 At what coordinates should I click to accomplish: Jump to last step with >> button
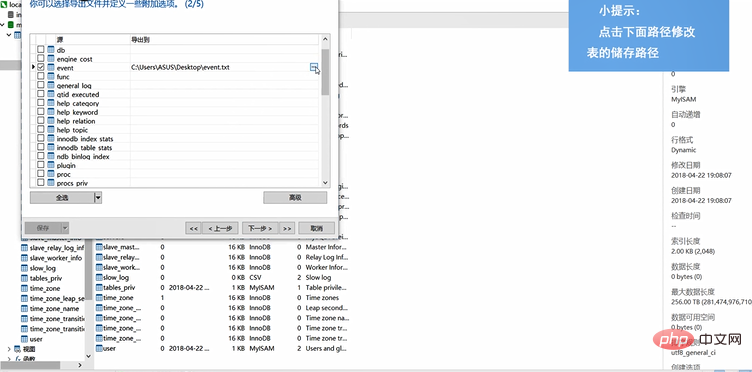point(287,229)
